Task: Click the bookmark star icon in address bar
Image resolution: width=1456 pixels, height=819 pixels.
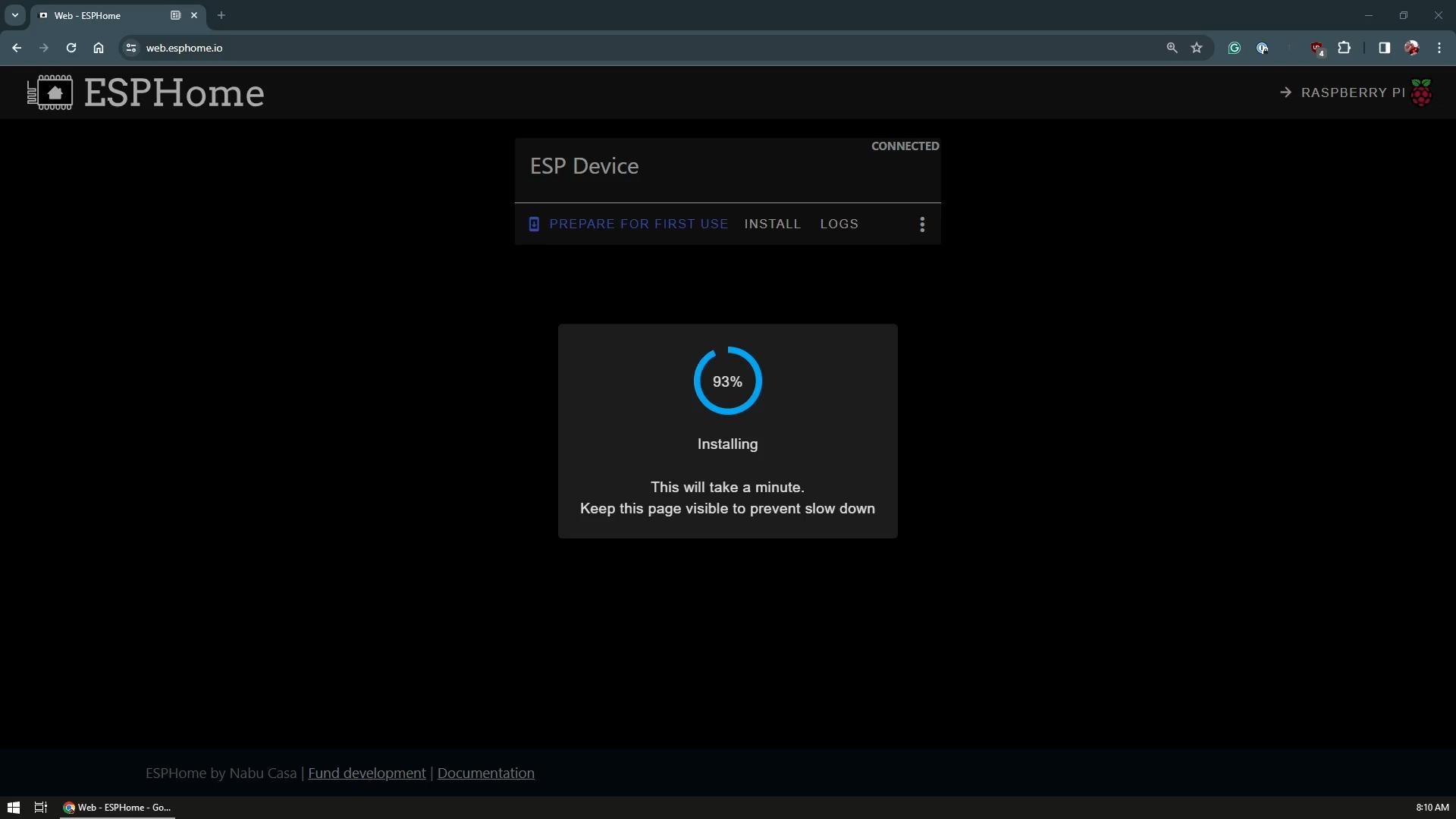Action: point(1198,47)
